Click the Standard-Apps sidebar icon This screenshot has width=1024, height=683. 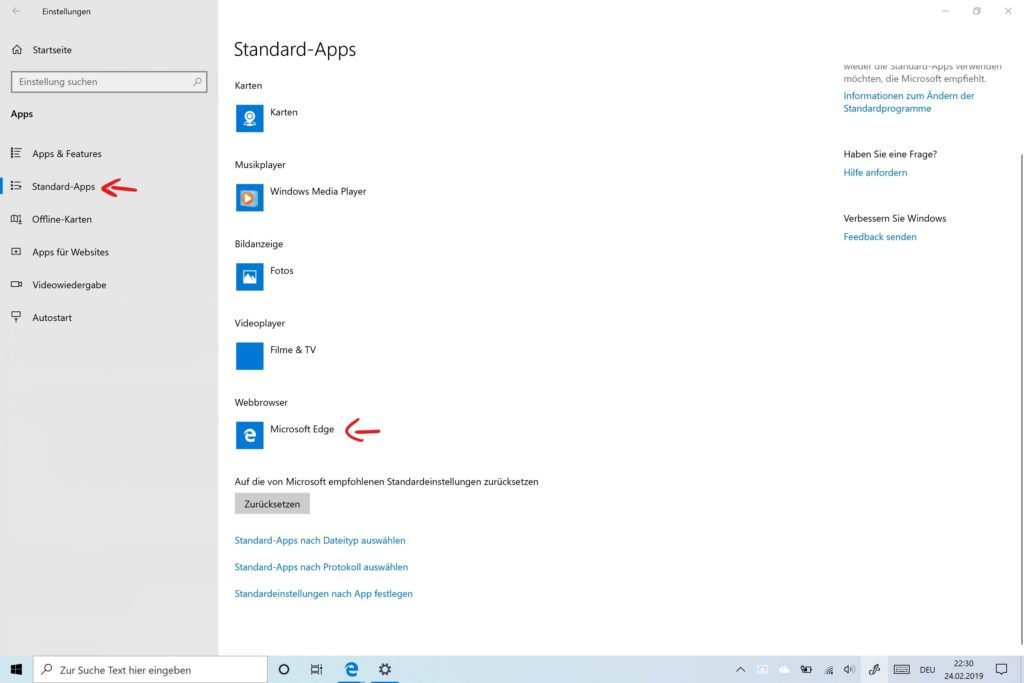16,186
